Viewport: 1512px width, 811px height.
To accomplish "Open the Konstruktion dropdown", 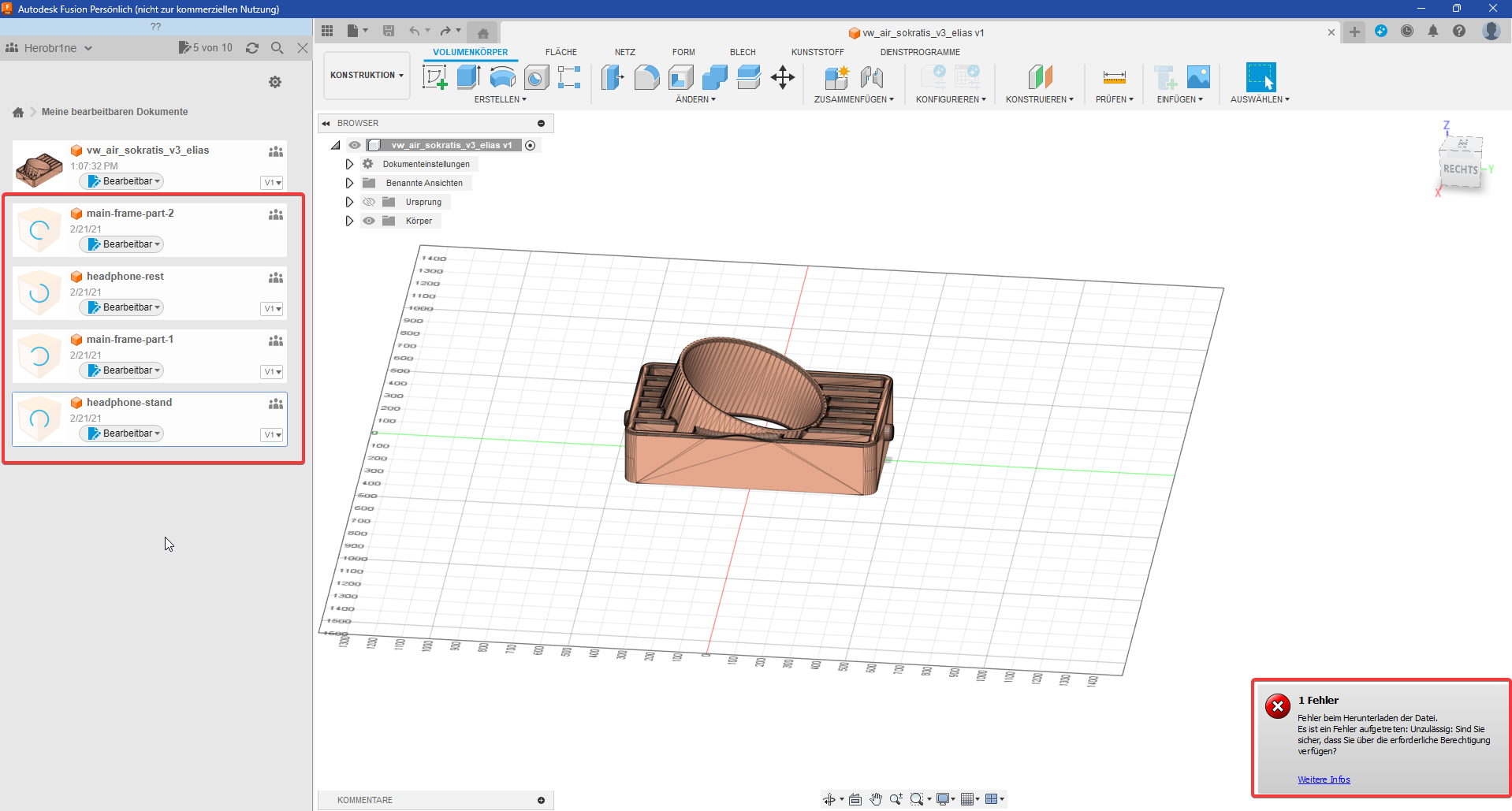I will [366, 75].
